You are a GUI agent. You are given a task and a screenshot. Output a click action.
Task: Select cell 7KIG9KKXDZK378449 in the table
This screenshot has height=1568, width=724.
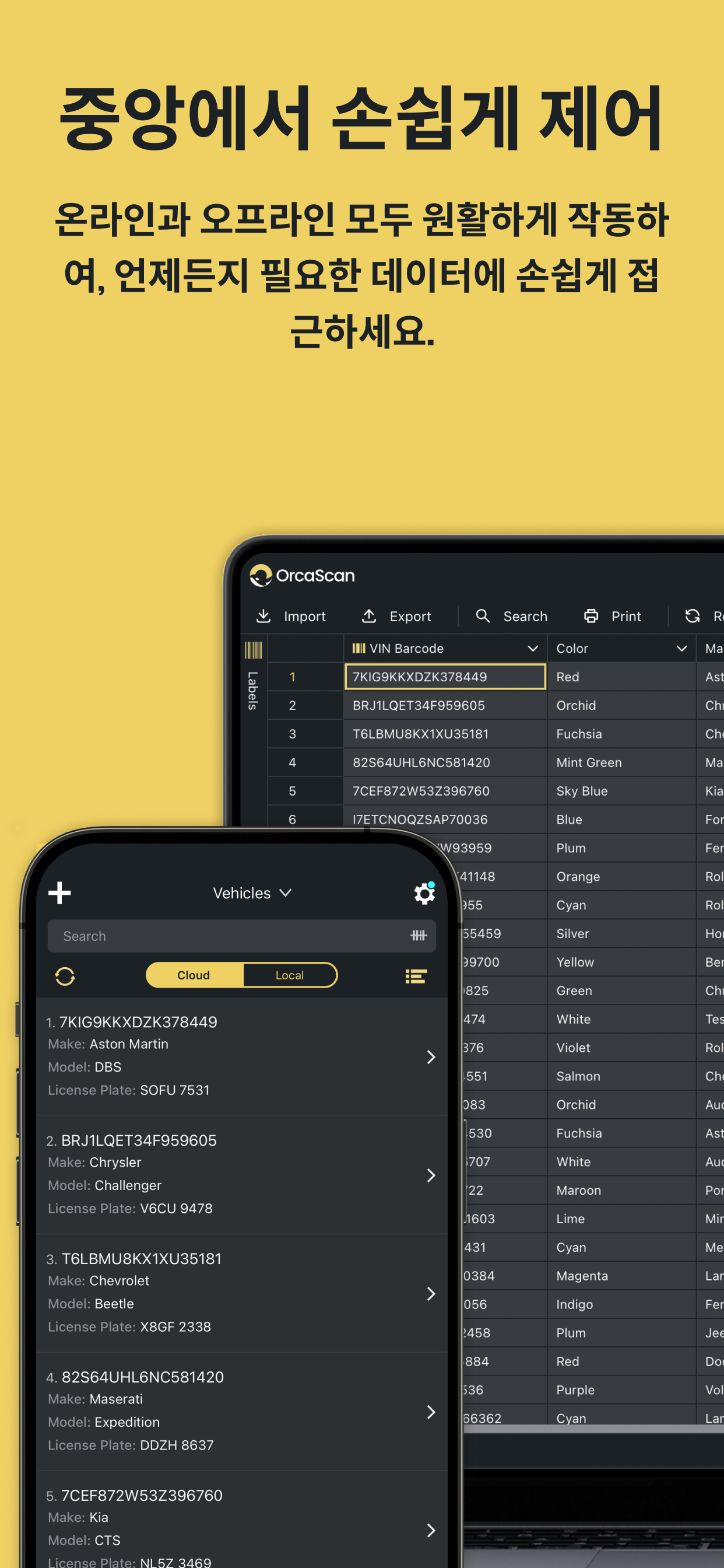pyautogui.click(x=445, y=677)
